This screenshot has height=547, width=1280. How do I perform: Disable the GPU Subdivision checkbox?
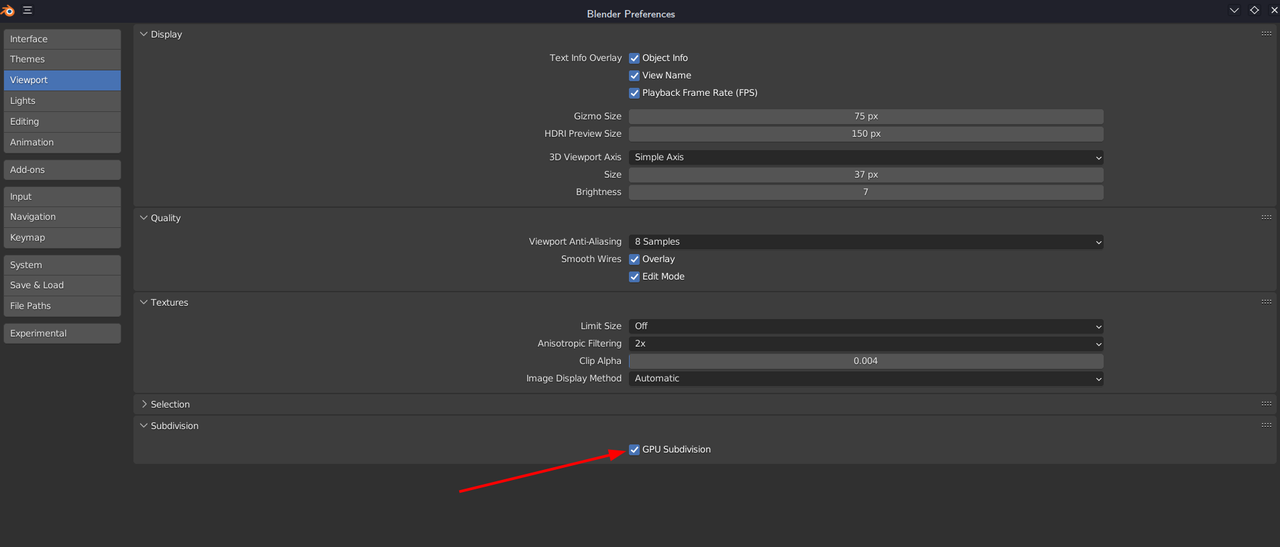[634, 450]
